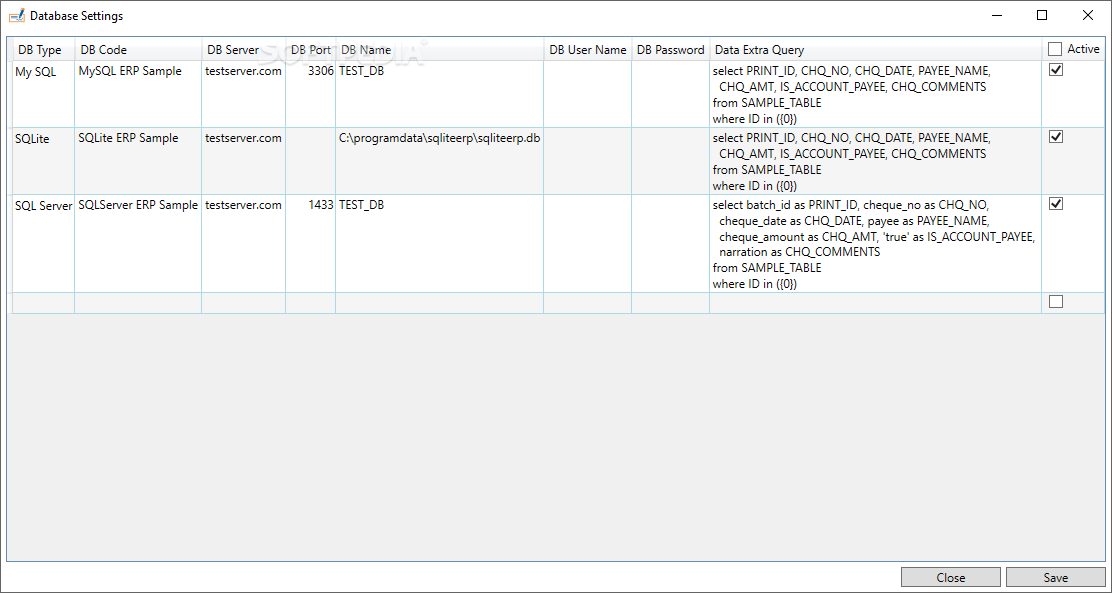Click TEST_DB name in the SQL Server row
This screenshot has height=593, width=1112.
tap(362, 204)
